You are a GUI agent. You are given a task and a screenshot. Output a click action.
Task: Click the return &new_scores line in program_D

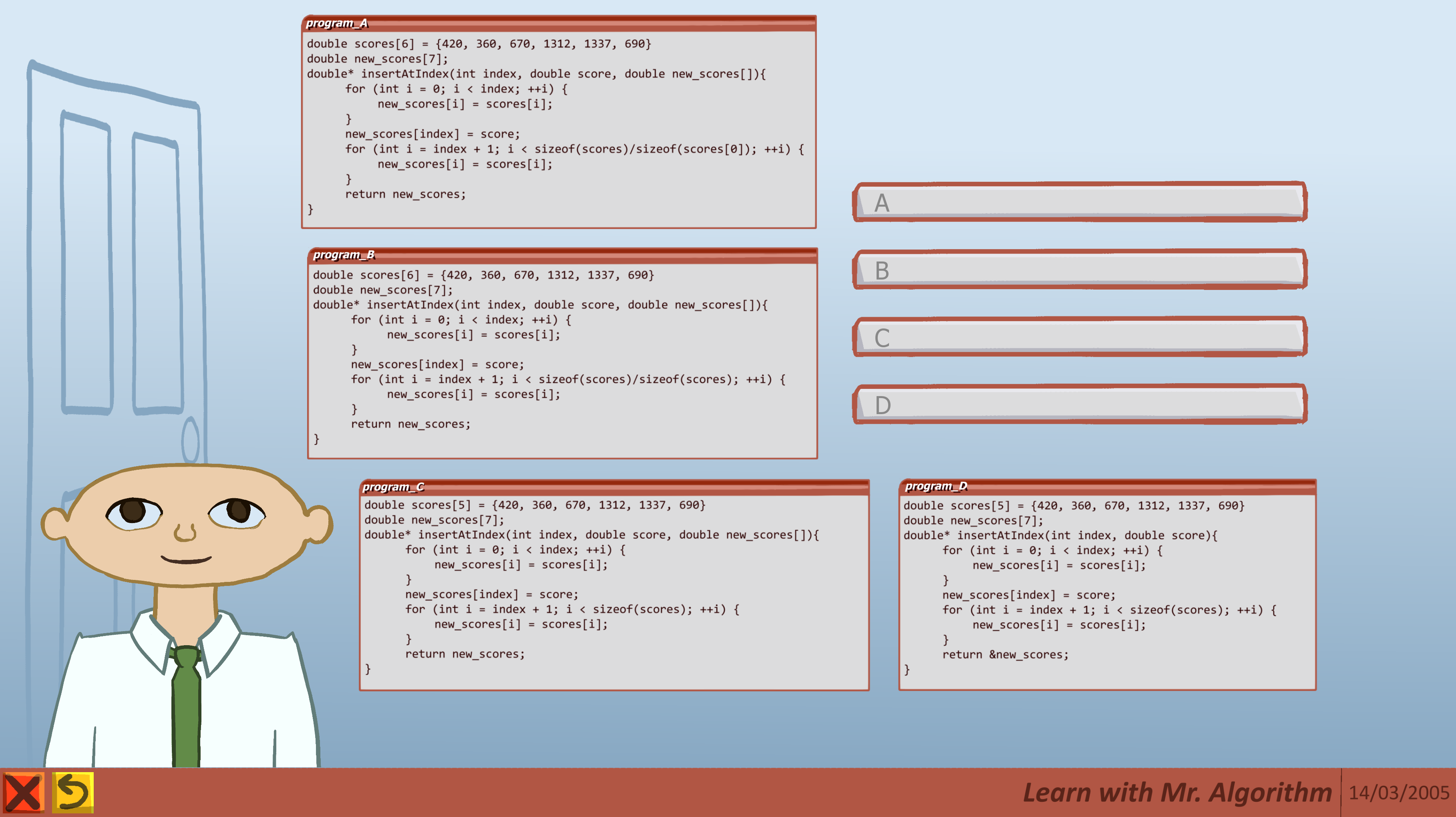pyautogui.click(x=1005, y=655)
